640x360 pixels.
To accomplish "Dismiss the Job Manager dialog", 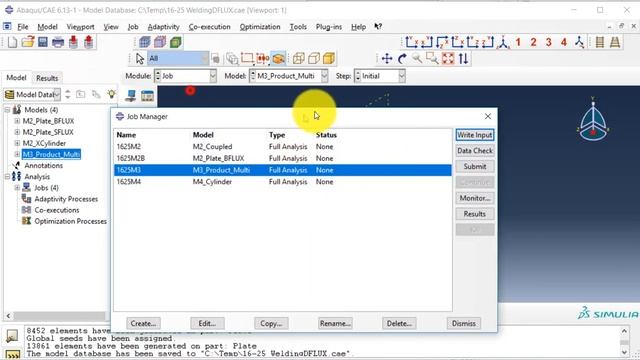I will click(464, 323).
